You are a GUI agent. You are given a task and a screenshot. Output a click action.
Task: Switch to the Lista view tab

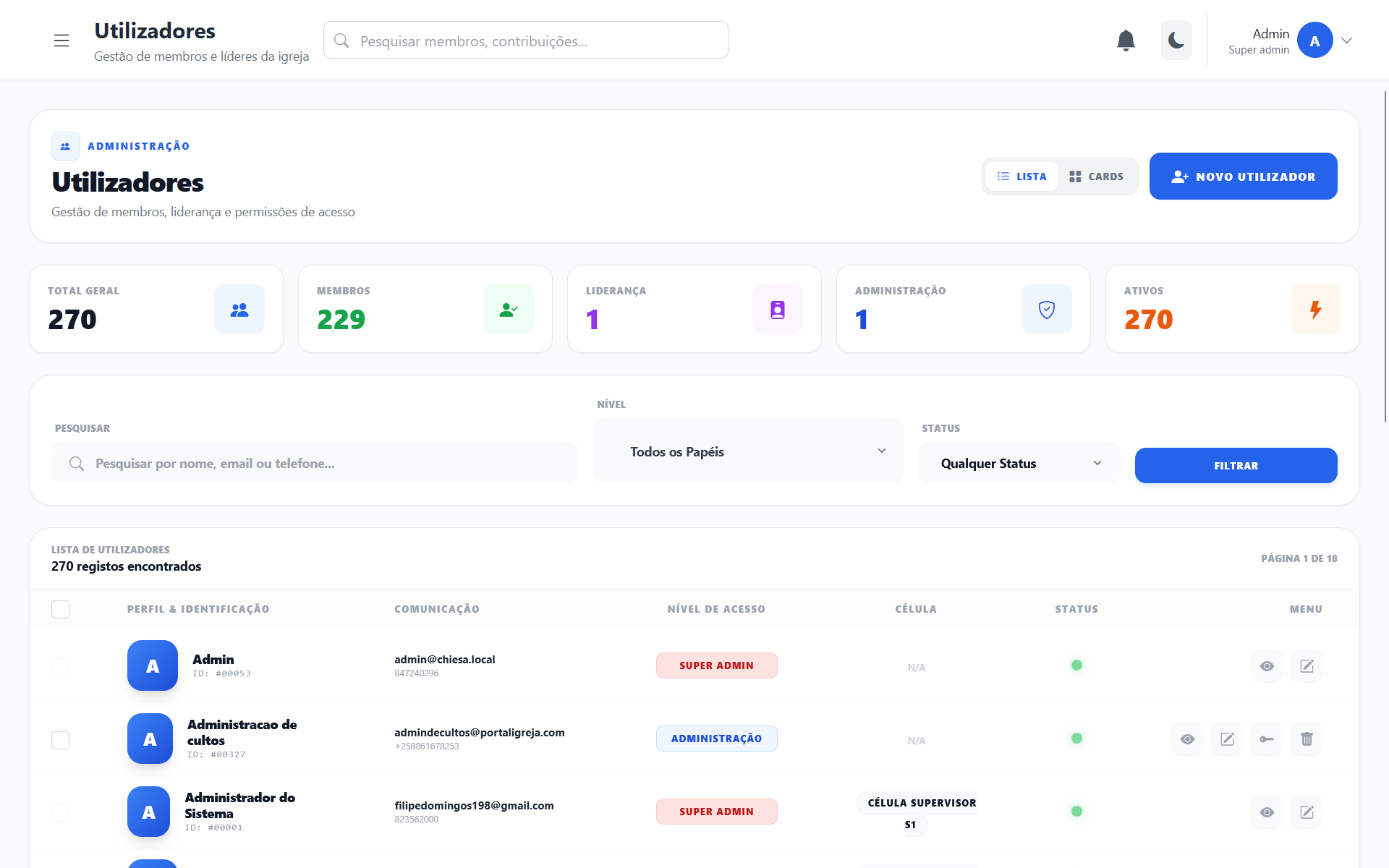(1021, 176)
